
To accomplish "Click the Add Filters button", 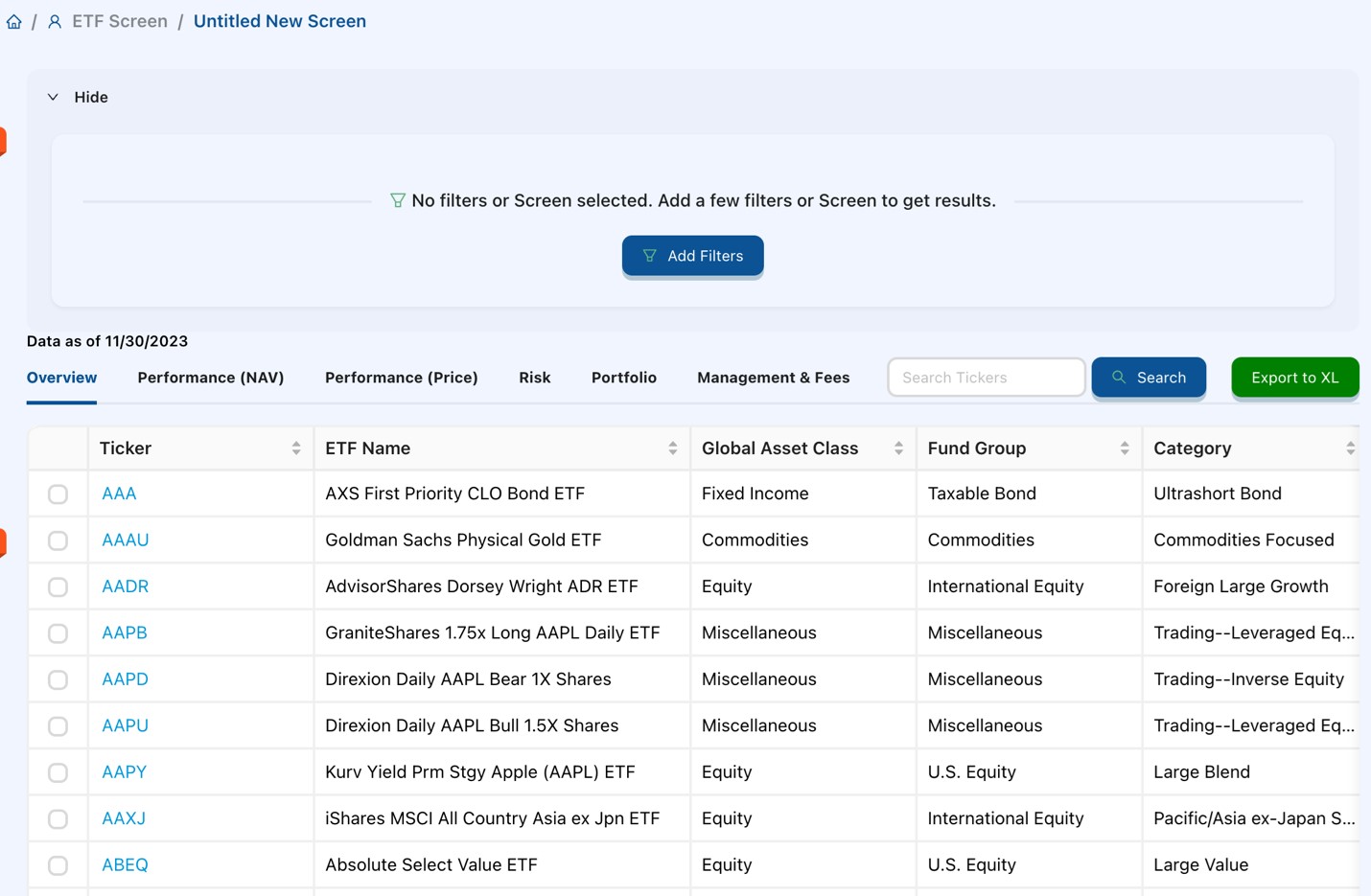I will [692, 256].
